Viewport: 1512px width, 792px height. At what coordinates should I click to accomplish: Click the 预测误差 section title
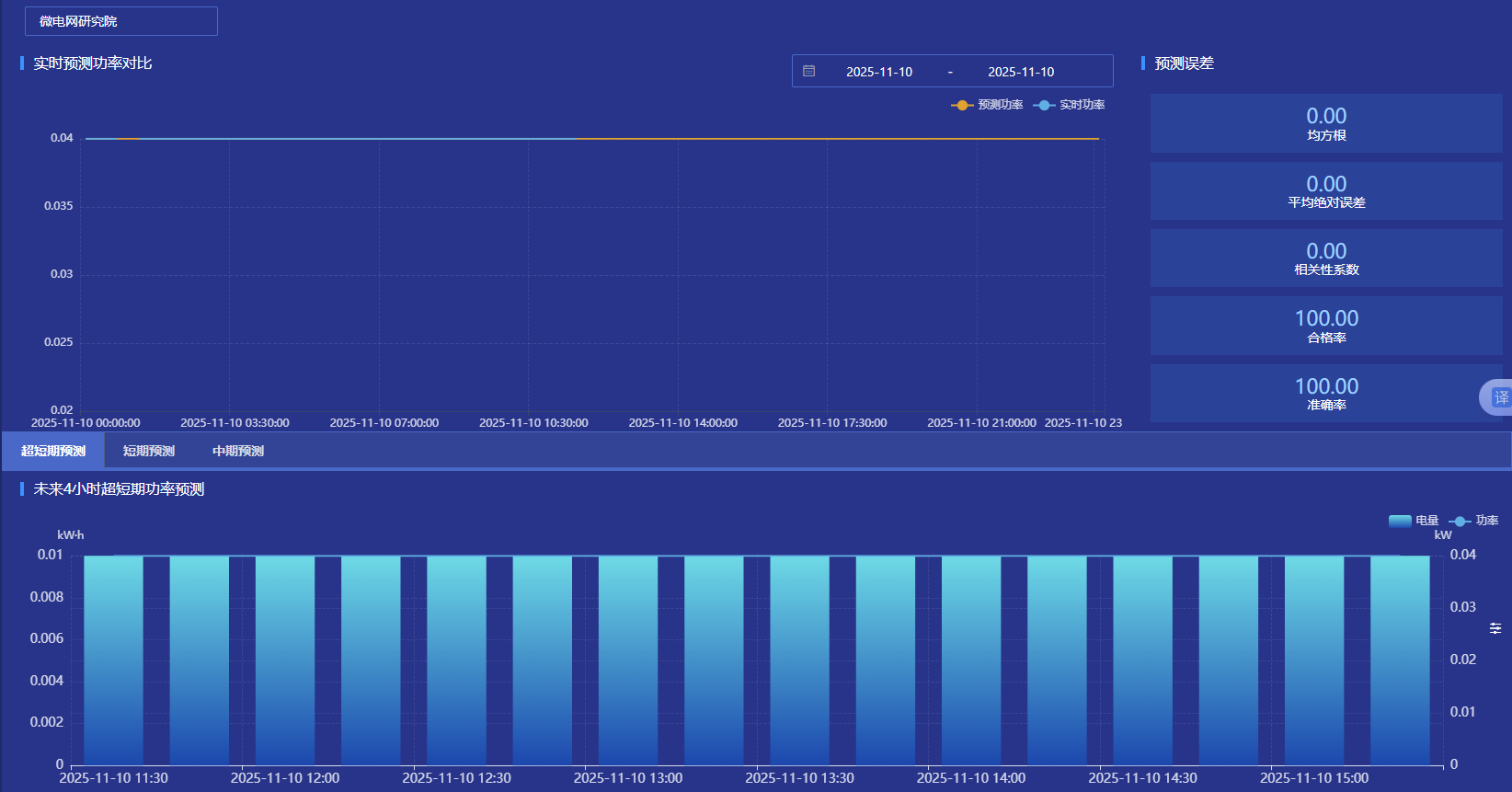[1185, 63]
